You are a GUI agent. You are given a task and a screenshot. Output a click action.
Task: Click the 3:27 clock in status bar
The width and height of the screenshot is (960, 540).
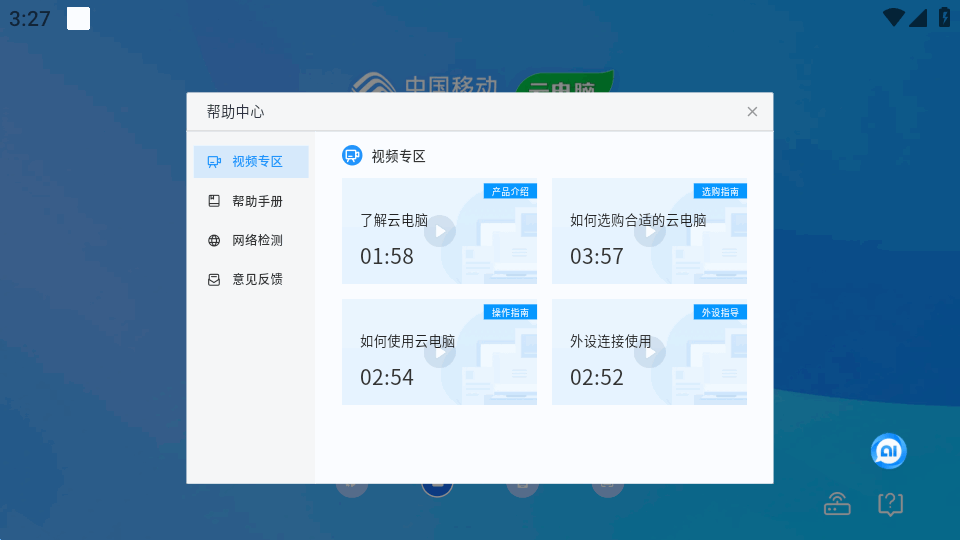pyautogui.click(x=29, y=19)
